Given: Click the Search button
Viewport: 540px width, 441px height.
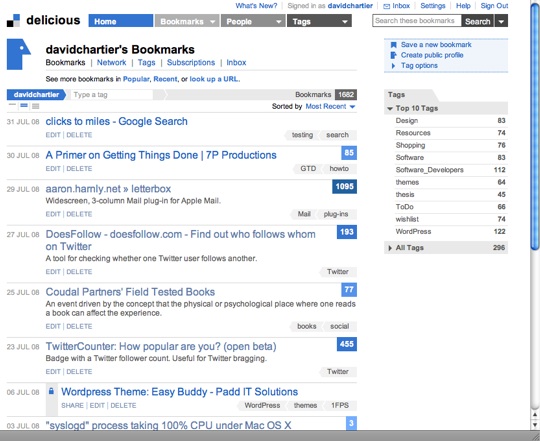Looking at the screenshot, I should 477,21.
